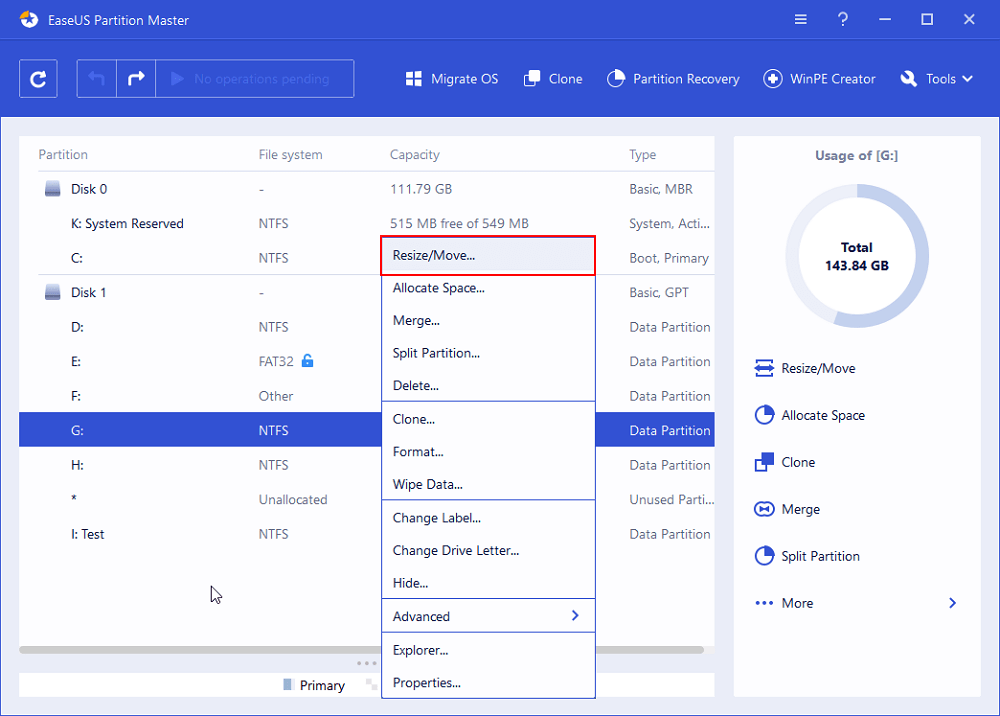Screen dimensions: 1000x716
Task: Click the G: usage donut chart
Action: coord(857,256)
